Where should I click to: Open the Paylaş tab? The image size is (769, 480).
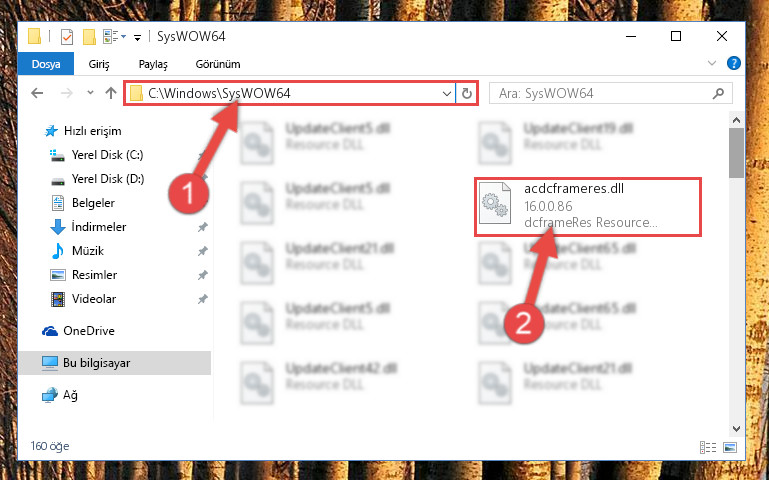coord(153,64)
